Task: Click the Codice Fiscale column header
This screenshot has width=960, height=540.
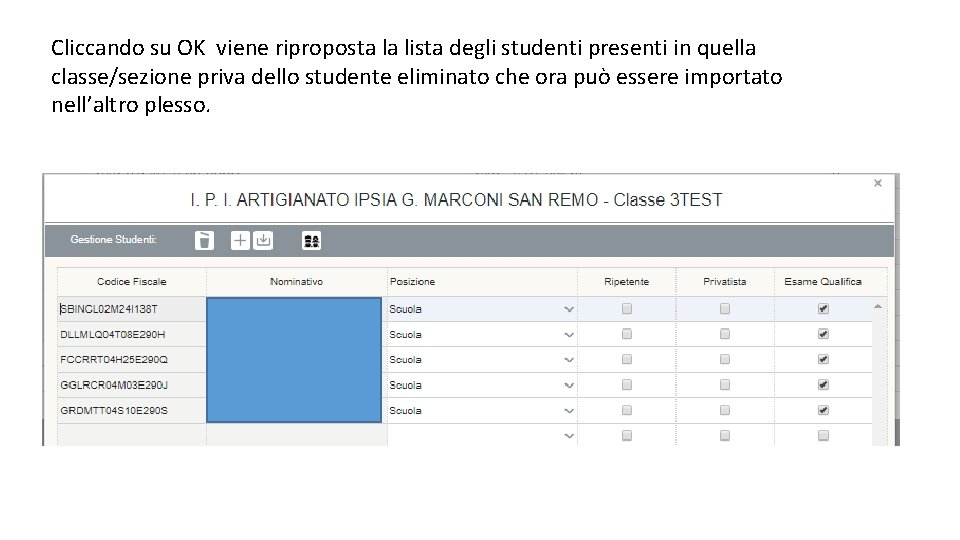Action: click(x=132, y=282)
